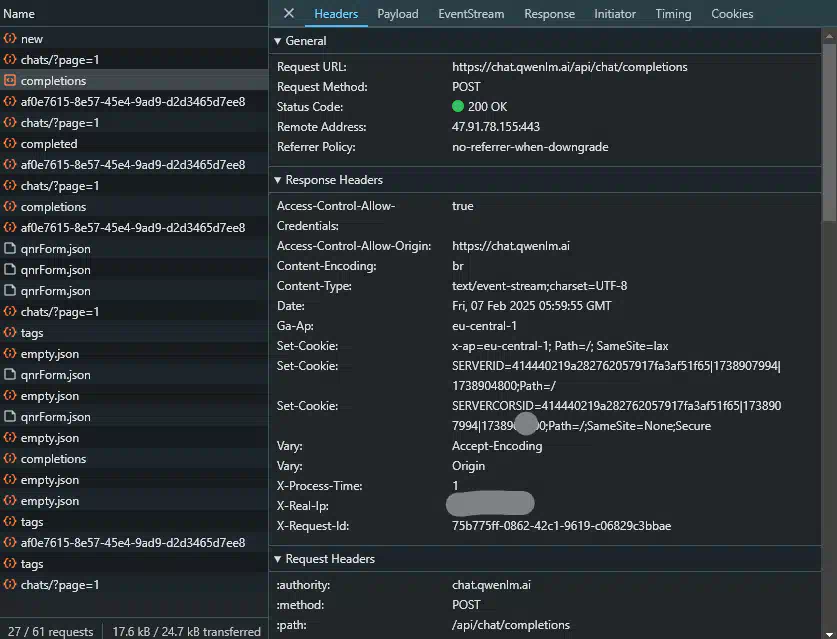Click the Request URL value https://chat.qwenlm.ai/api/chat/completions
The height and width of the screenshot is (639, 837).
click(x=570, y=67)
